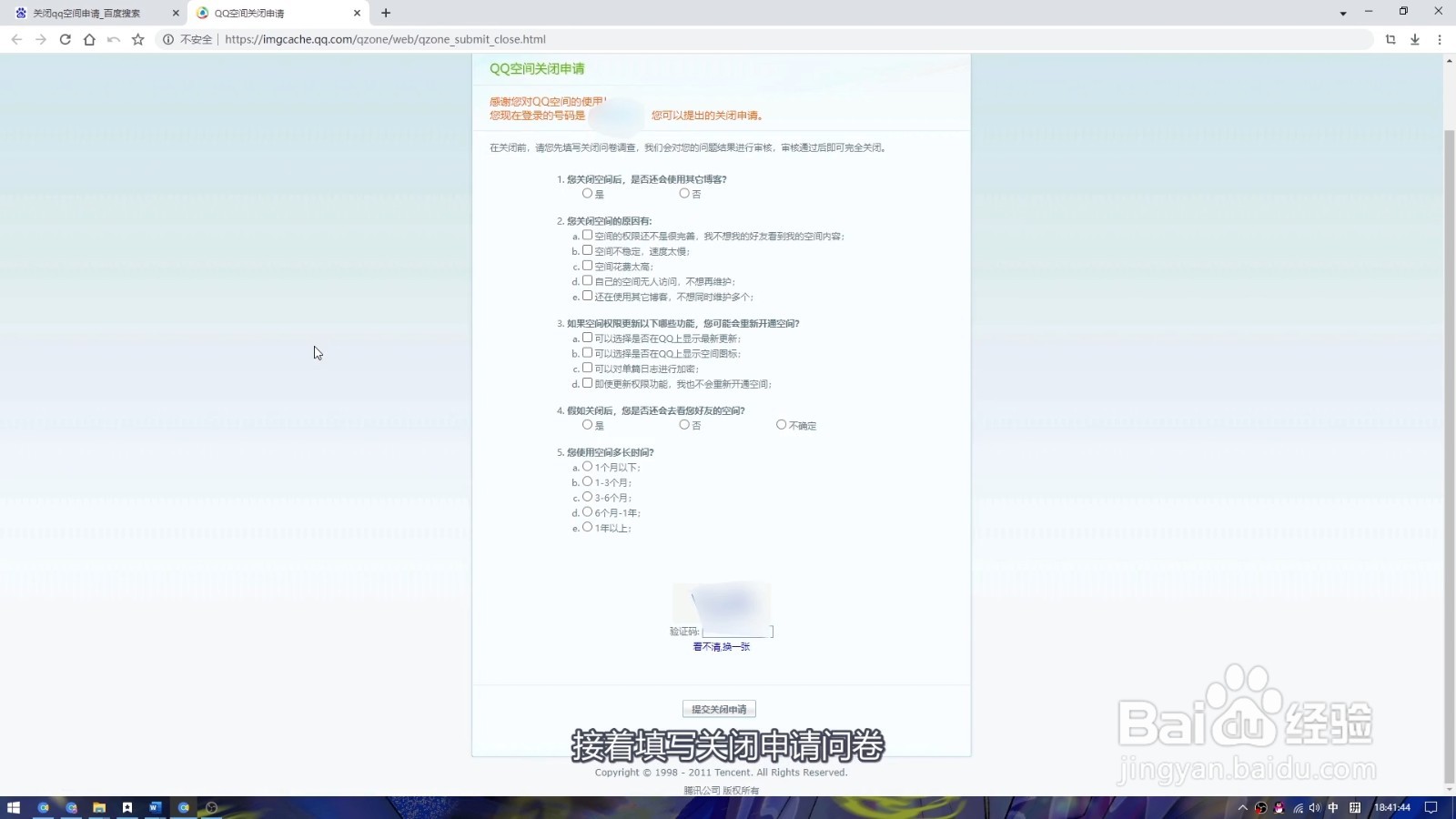Open the Windows Start menu
The width and height of the screenshot is (1456, 819).
tap(14, 807)
